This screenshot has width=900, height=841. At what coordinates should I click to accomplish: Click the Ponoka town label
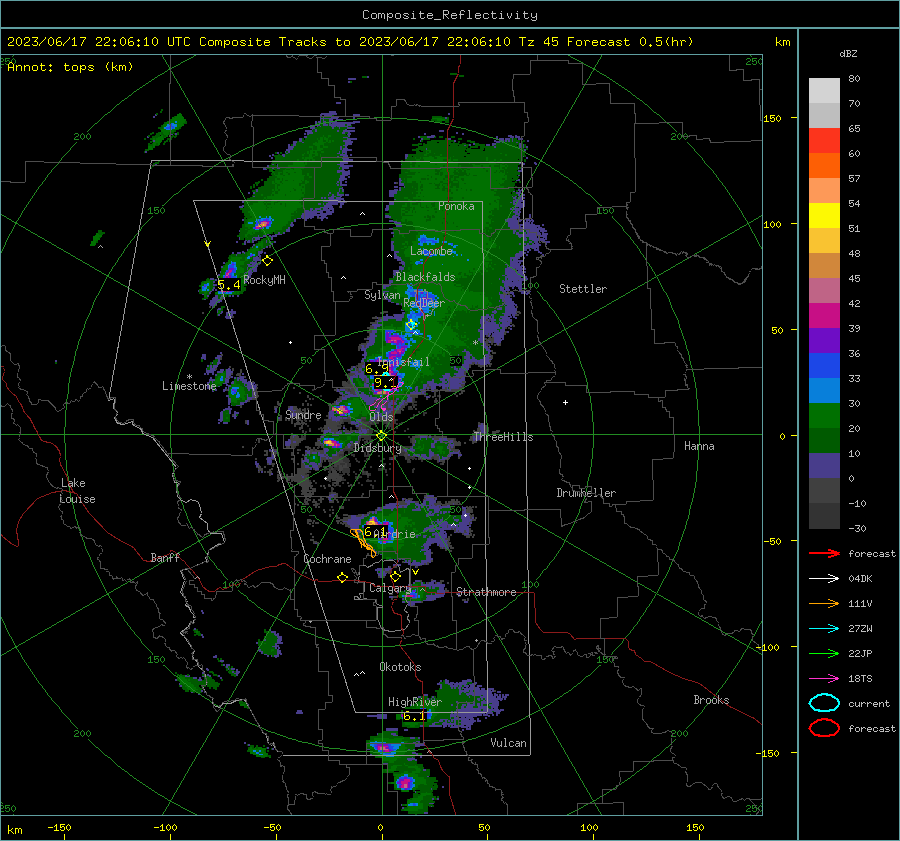pos(456,206)
